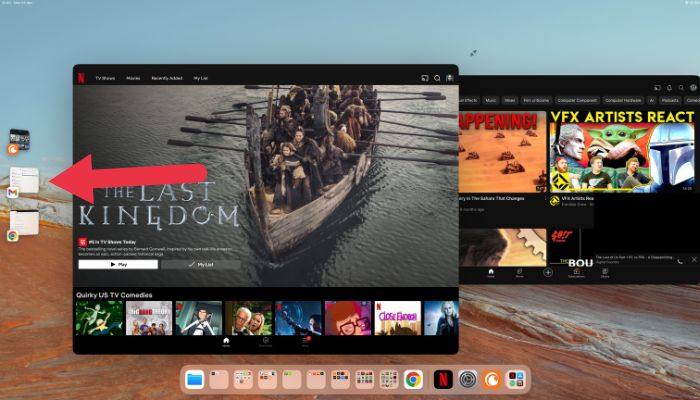
Task: Tap the middle Netflix bottom navigation icon
Action: 265,342
